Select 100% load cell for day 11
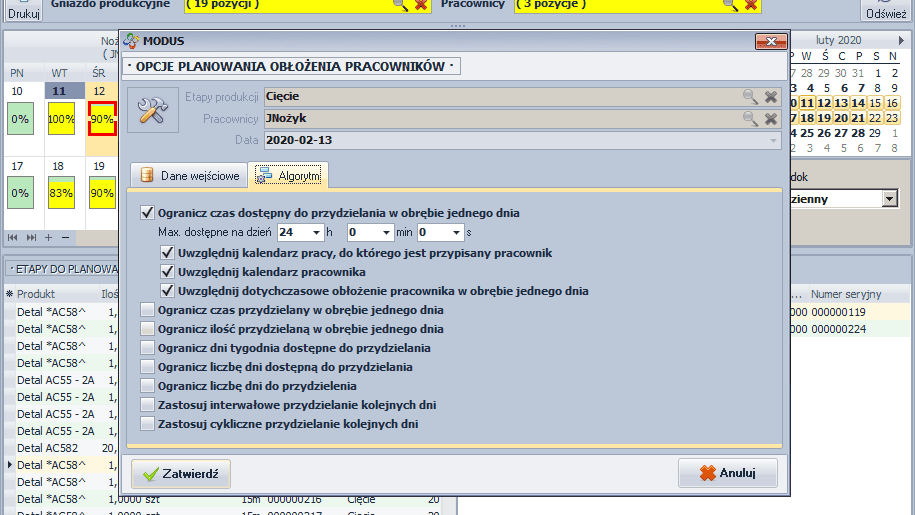Image resolution: width=915 pixels, height=515 pixels. click(61, 119)
